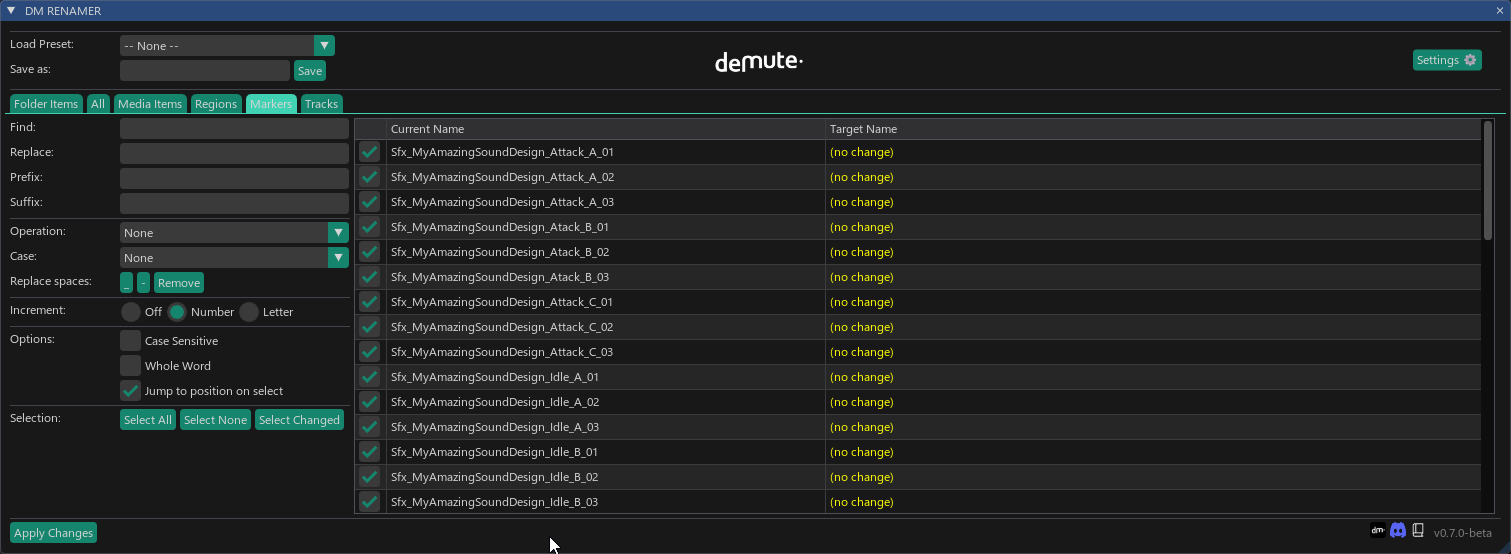
Task: Set Increment to Letter
Action: pyautogui.click(x=249, y=312)
